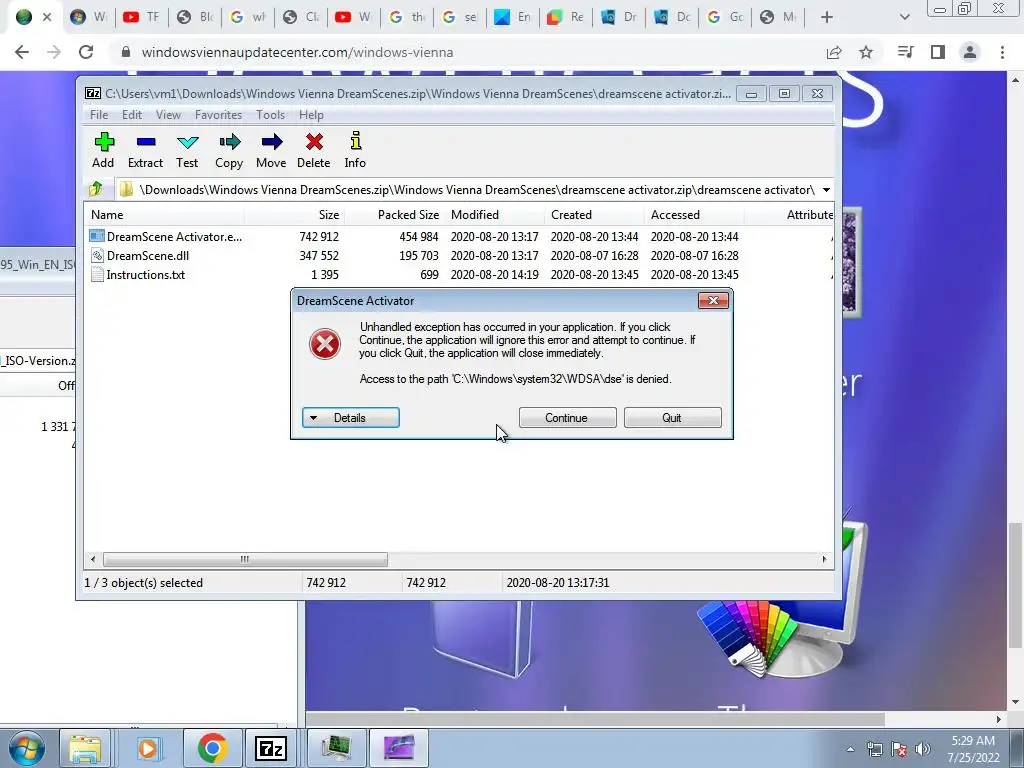Click the share page icon in Chrome

coord(834,52)
